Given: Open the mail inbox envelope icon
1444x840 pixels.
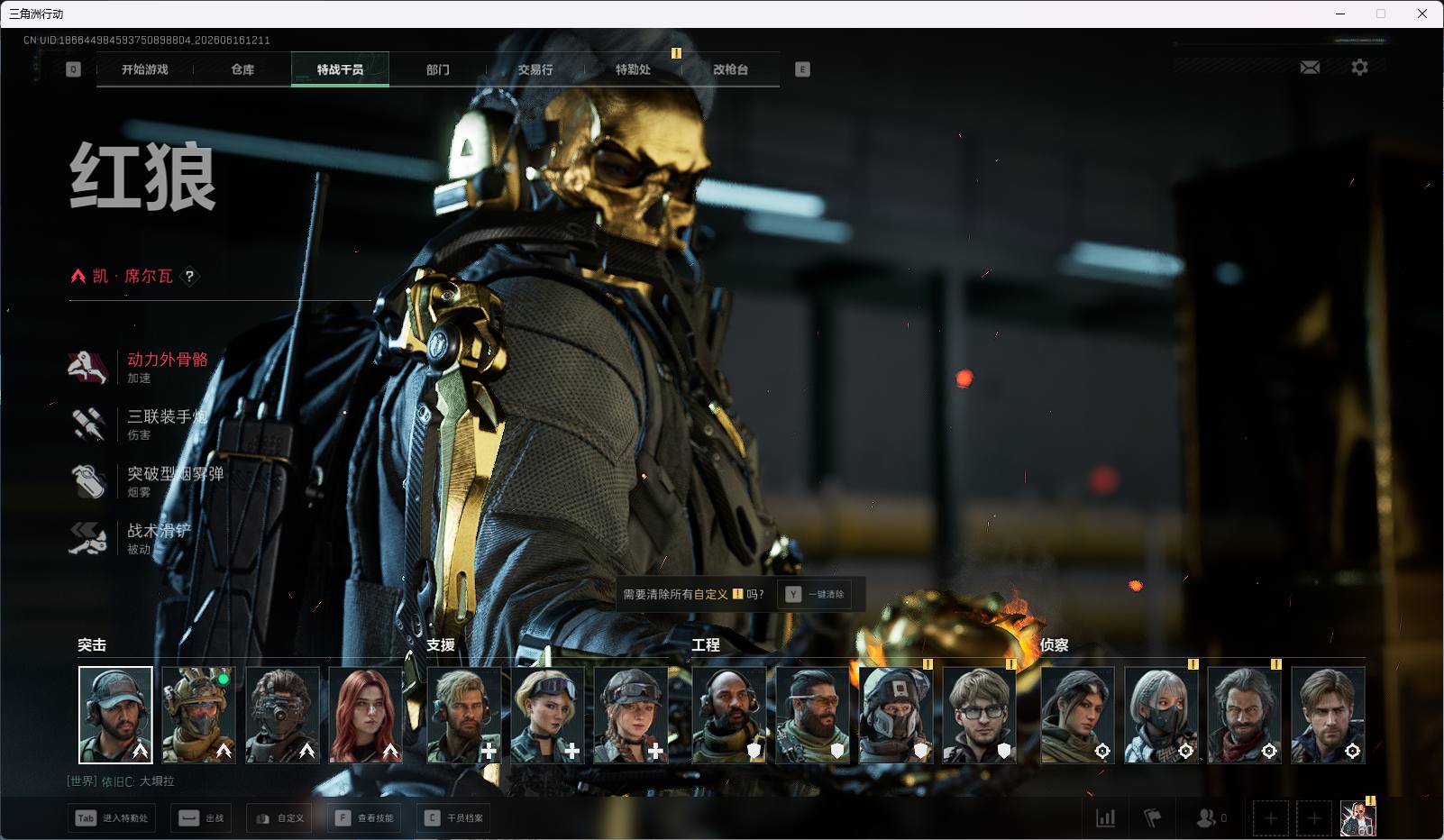Looking at the screenshot, I should coord(1310,68).
